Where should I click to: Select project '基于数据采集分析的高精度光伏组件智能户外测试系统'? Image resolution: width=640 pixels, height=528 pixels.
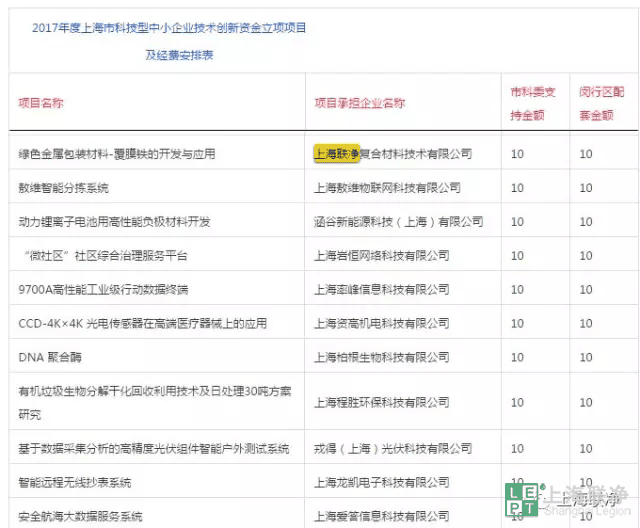(154, 448)
